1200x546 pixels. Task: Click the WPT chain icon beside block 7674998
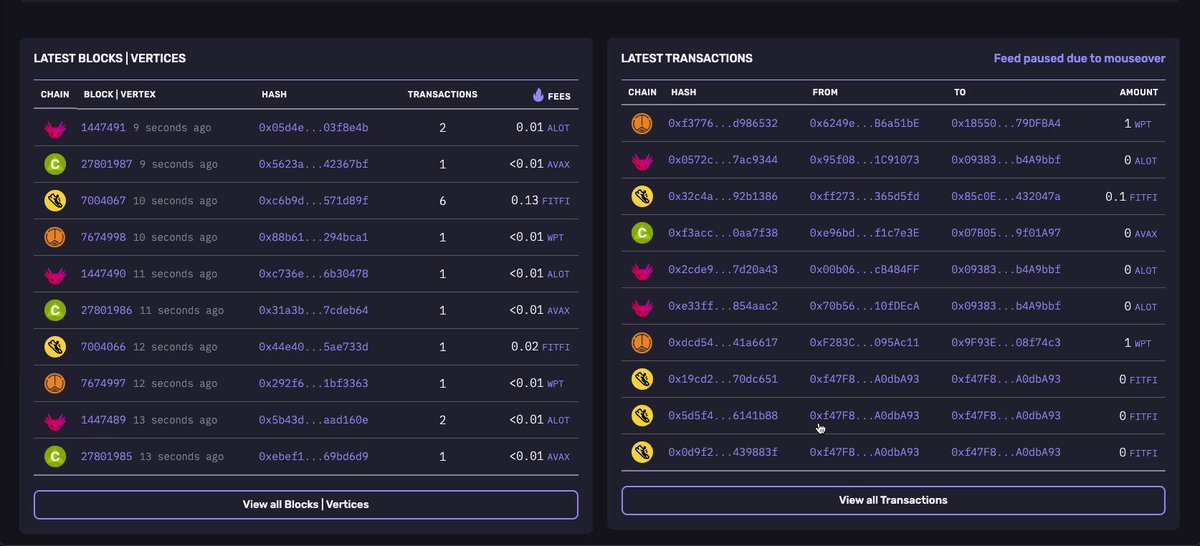click(x=55, y=237)
